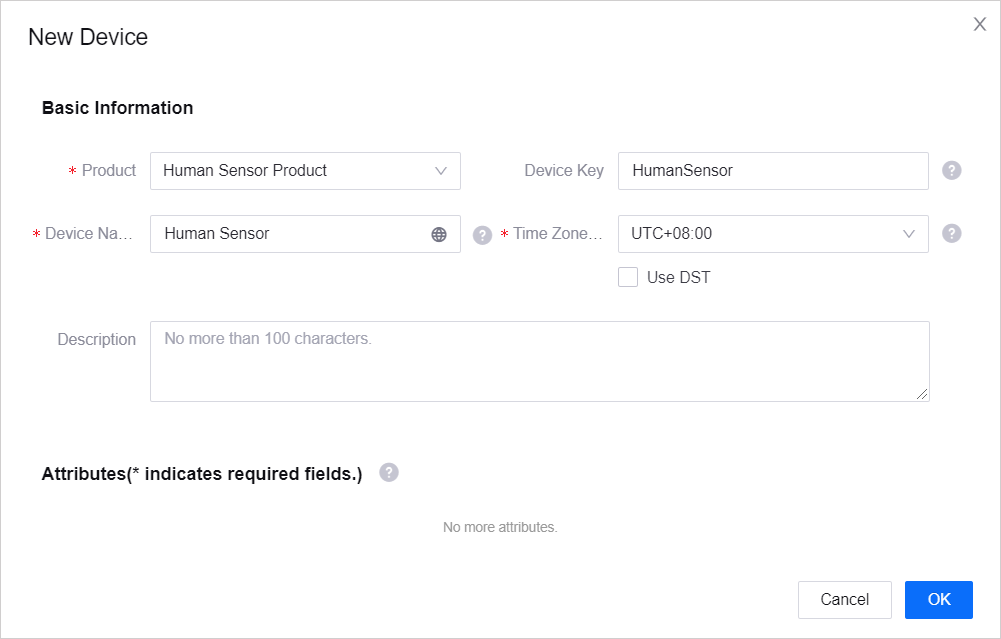Click the Cancel button
The image size is (1001, 639).
[845, 599]
